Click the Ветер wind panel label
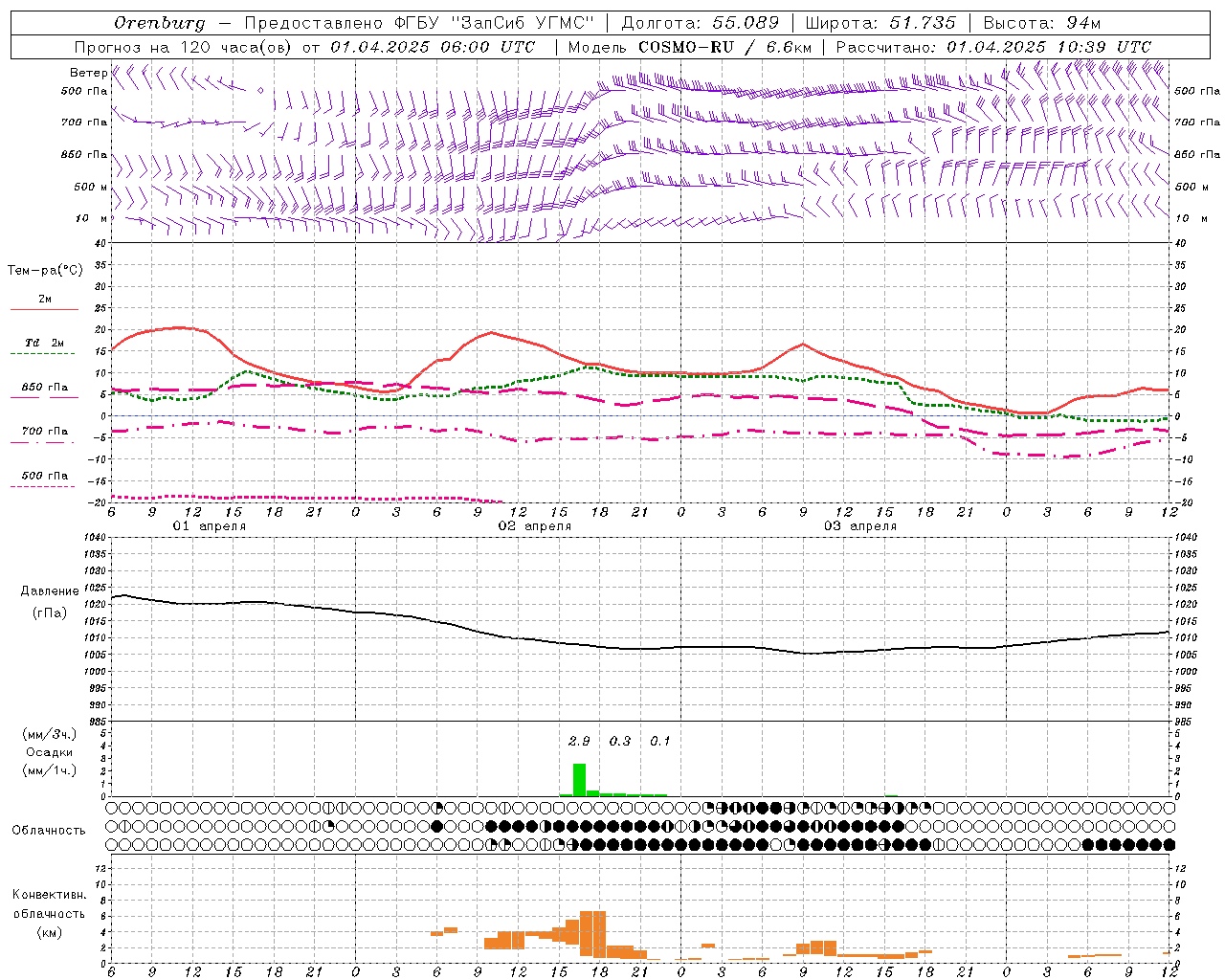The image size is (1225, 980). tap(88, 73)
